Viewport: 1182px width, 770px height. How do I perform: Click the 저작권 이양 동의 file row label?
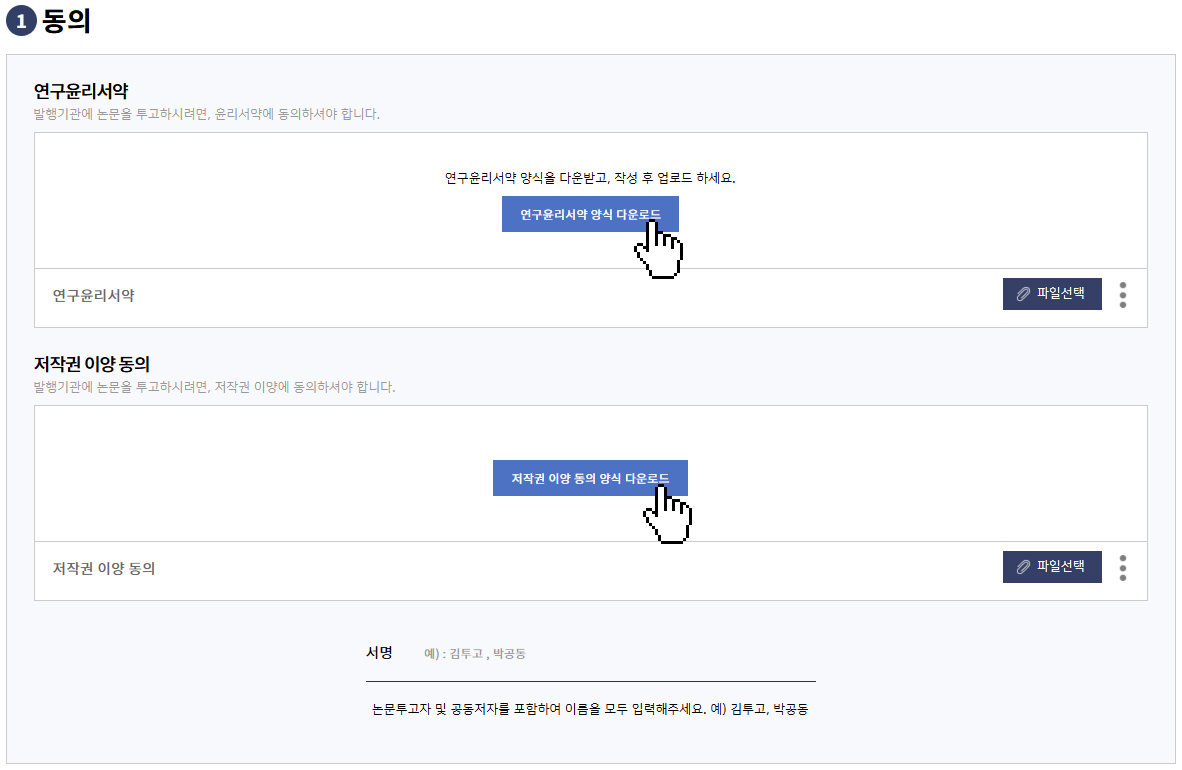click(x=104, y=569)
